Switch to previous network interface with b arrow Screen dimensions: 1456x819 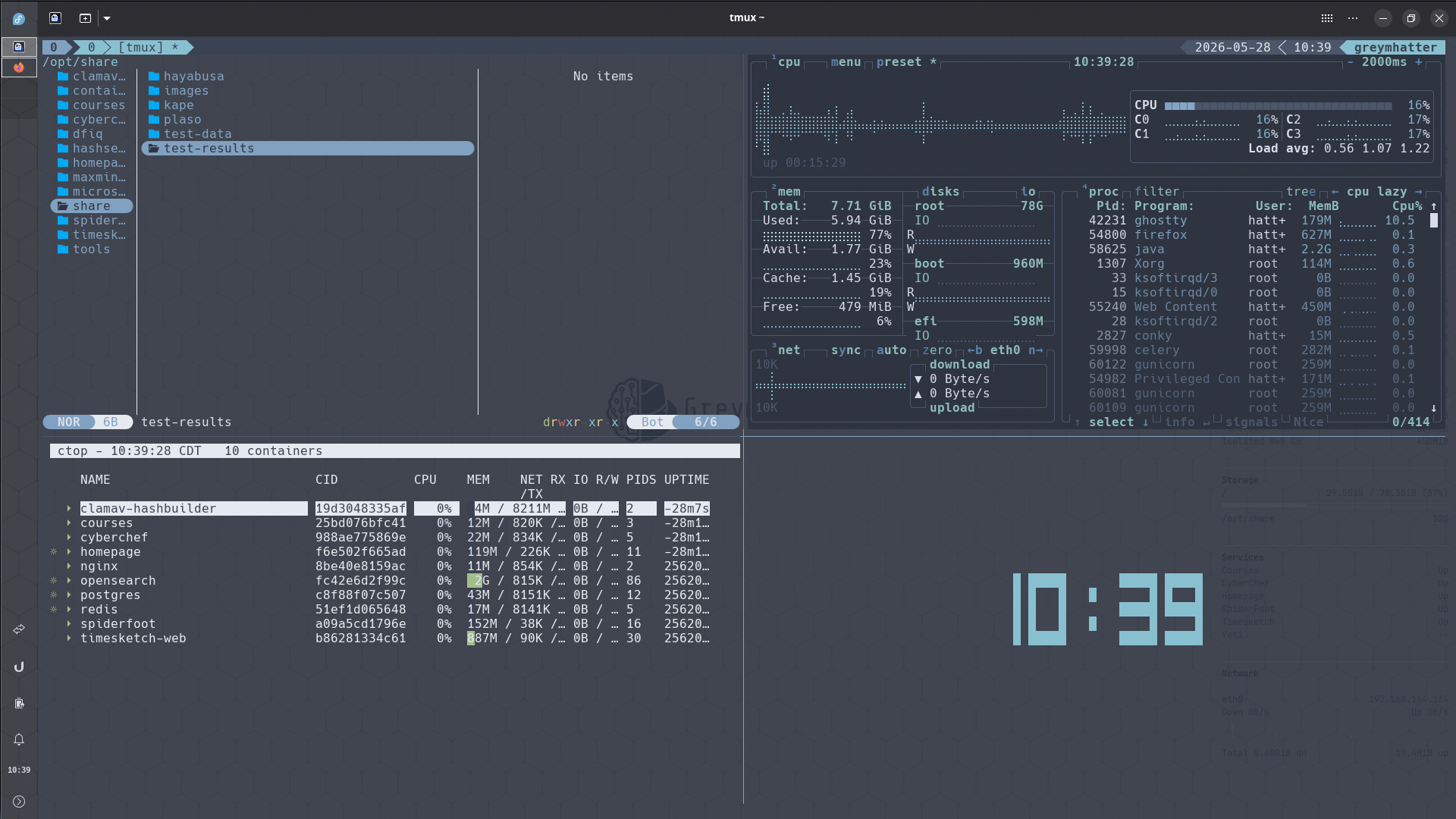tap(974, 350)
